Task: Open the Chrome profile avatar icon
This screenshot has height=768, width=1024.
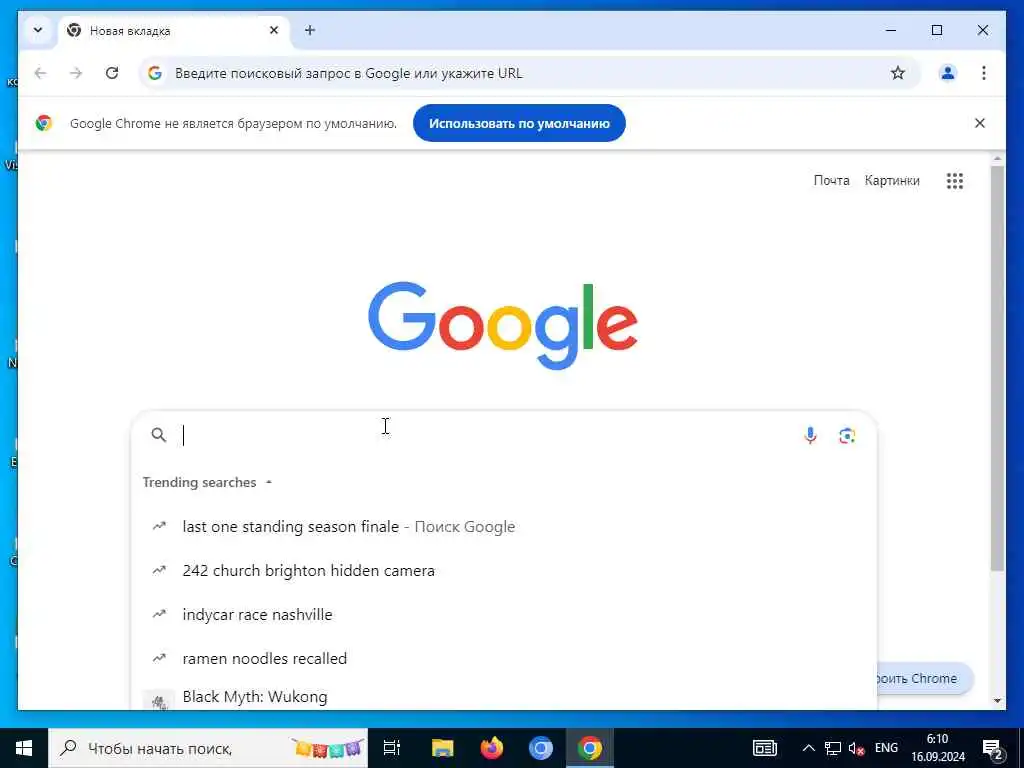Action: [948, 73]
